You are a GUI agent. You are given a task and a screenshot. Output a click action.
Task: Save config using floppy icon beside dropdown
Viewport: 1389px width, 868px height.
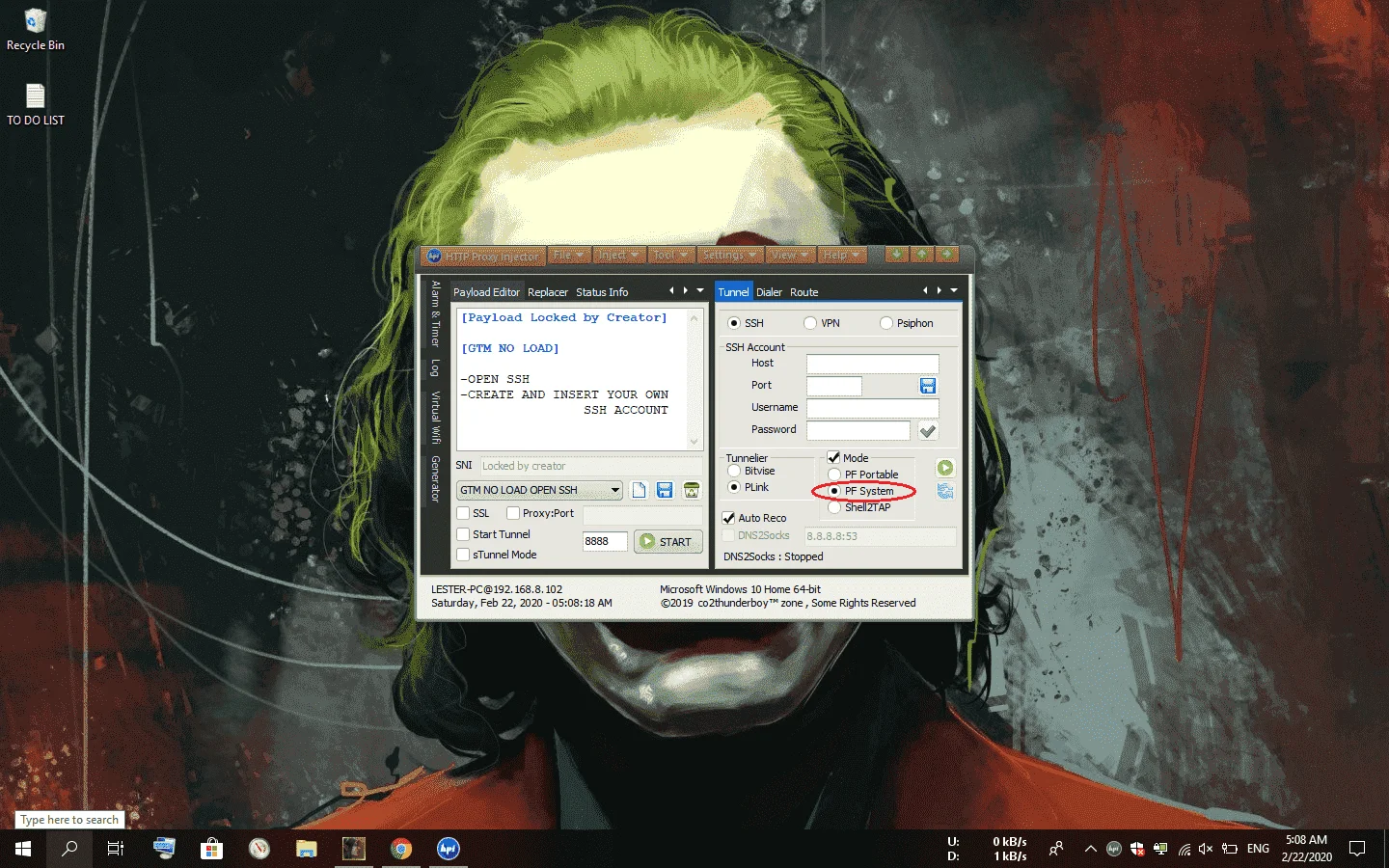[665, 490]
